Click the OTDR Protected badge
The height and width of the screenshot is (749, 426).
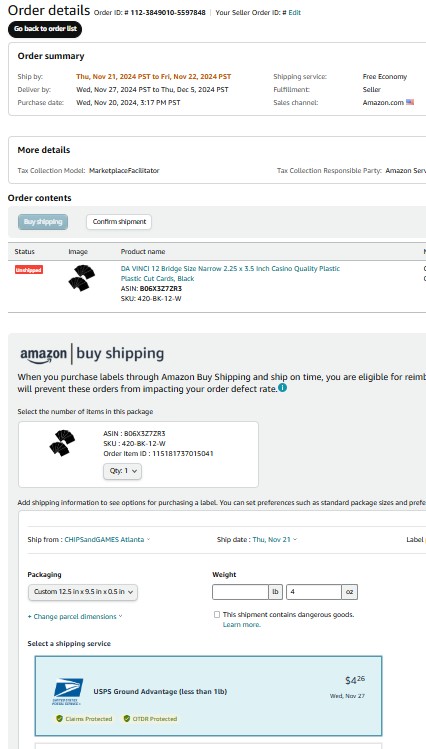click(x=150, y=719)
